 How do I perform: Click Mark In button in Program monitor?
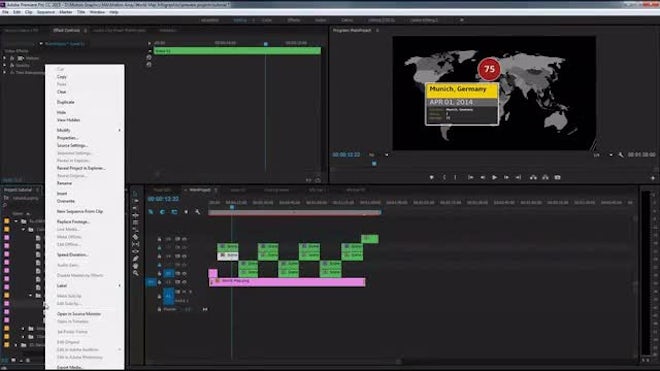(x=444, y=178)
